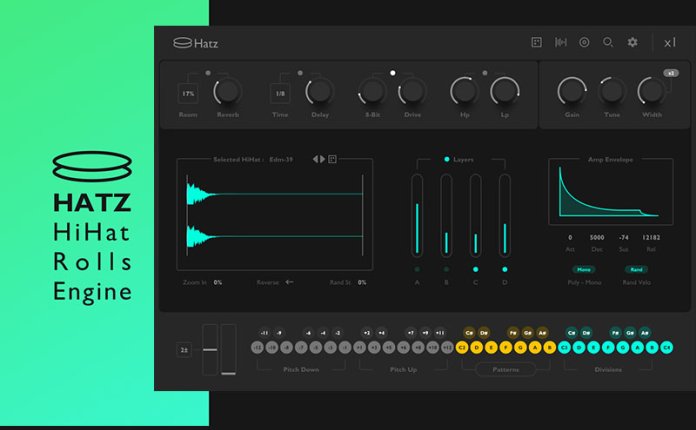The height and width of the screenshot is (430, 696).
Task: Click the Tune knob
Action: (612, 91)
